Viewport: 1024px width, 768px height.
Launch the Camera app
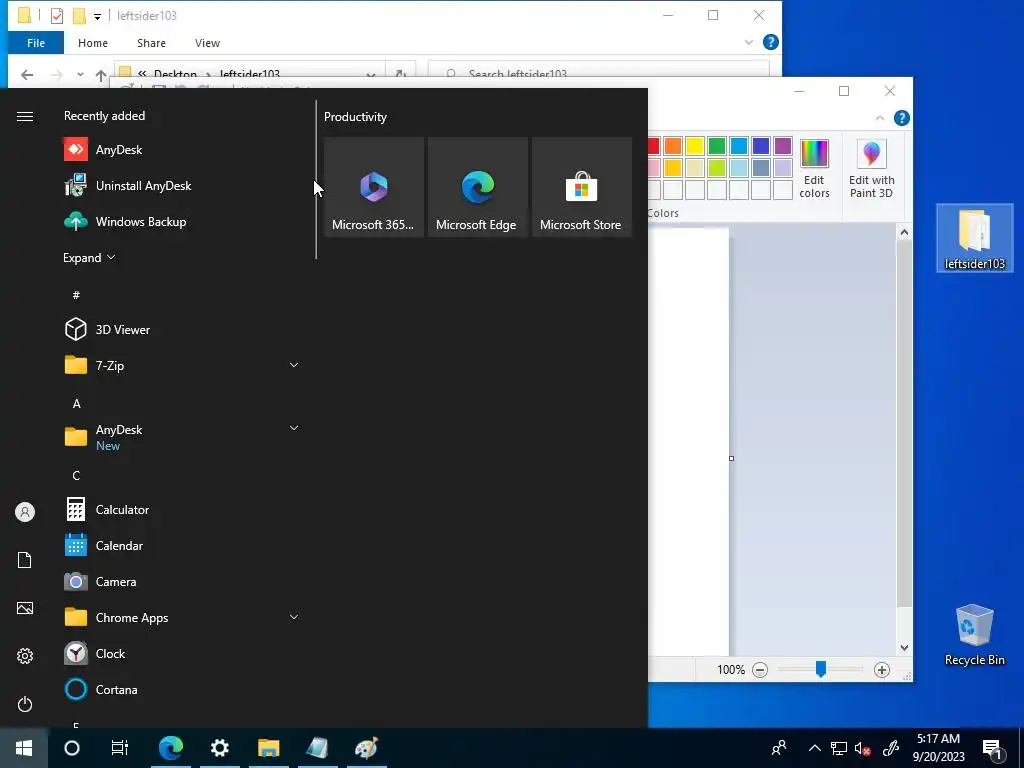[183, 581]
